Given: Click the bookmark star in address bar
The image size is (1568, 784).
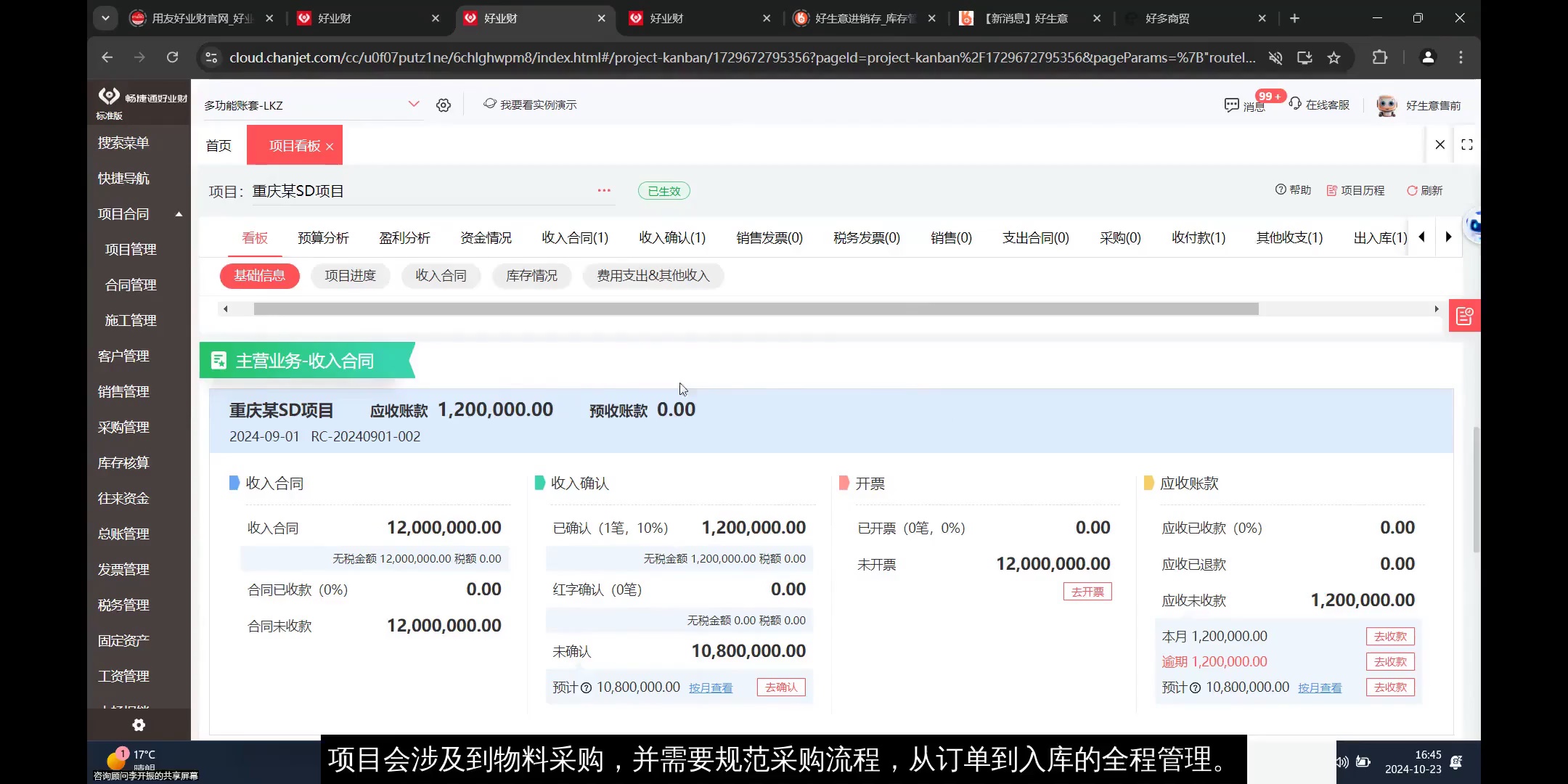Looking at the screenshot, I should [x=1334, y=57].
